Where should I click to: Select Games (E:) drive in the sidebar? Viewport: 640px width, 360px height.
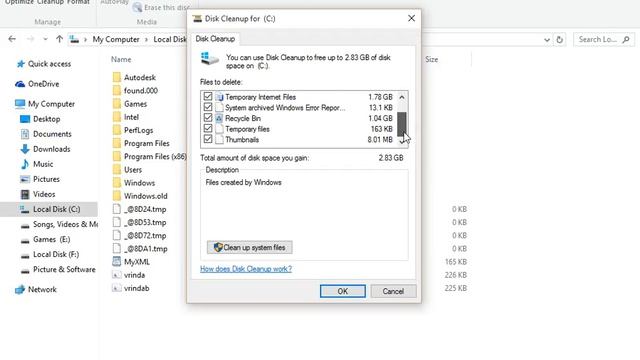(x=45, y=239)
